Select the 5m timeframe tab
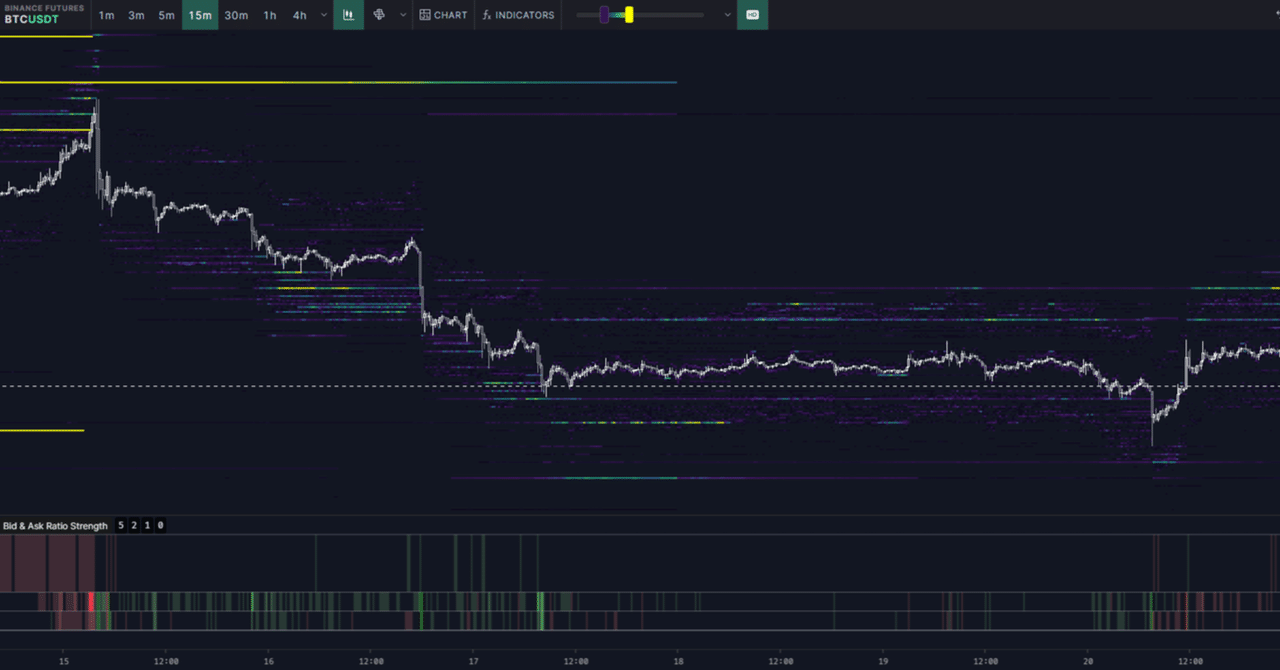 coord(166,15)
